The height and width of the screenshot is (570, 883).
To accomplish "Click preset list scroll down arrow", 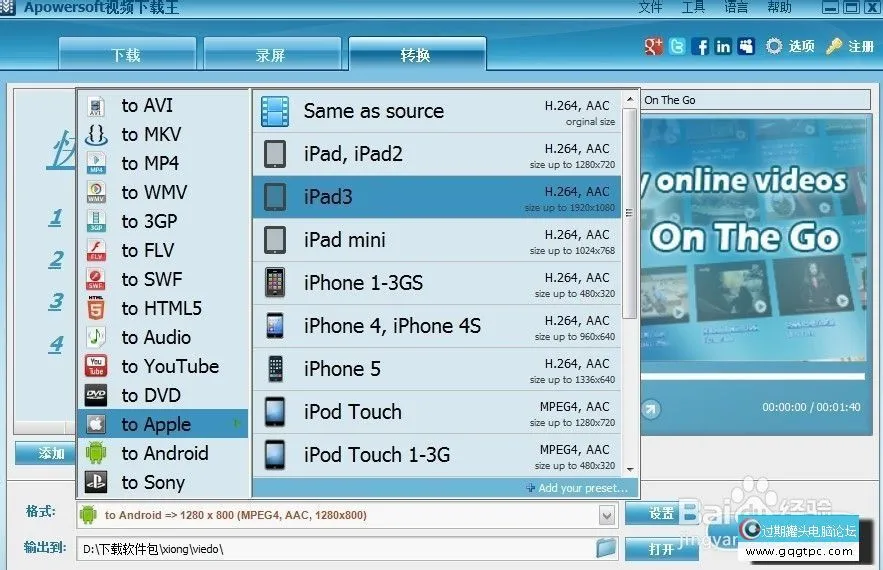I will pos(630,469).
